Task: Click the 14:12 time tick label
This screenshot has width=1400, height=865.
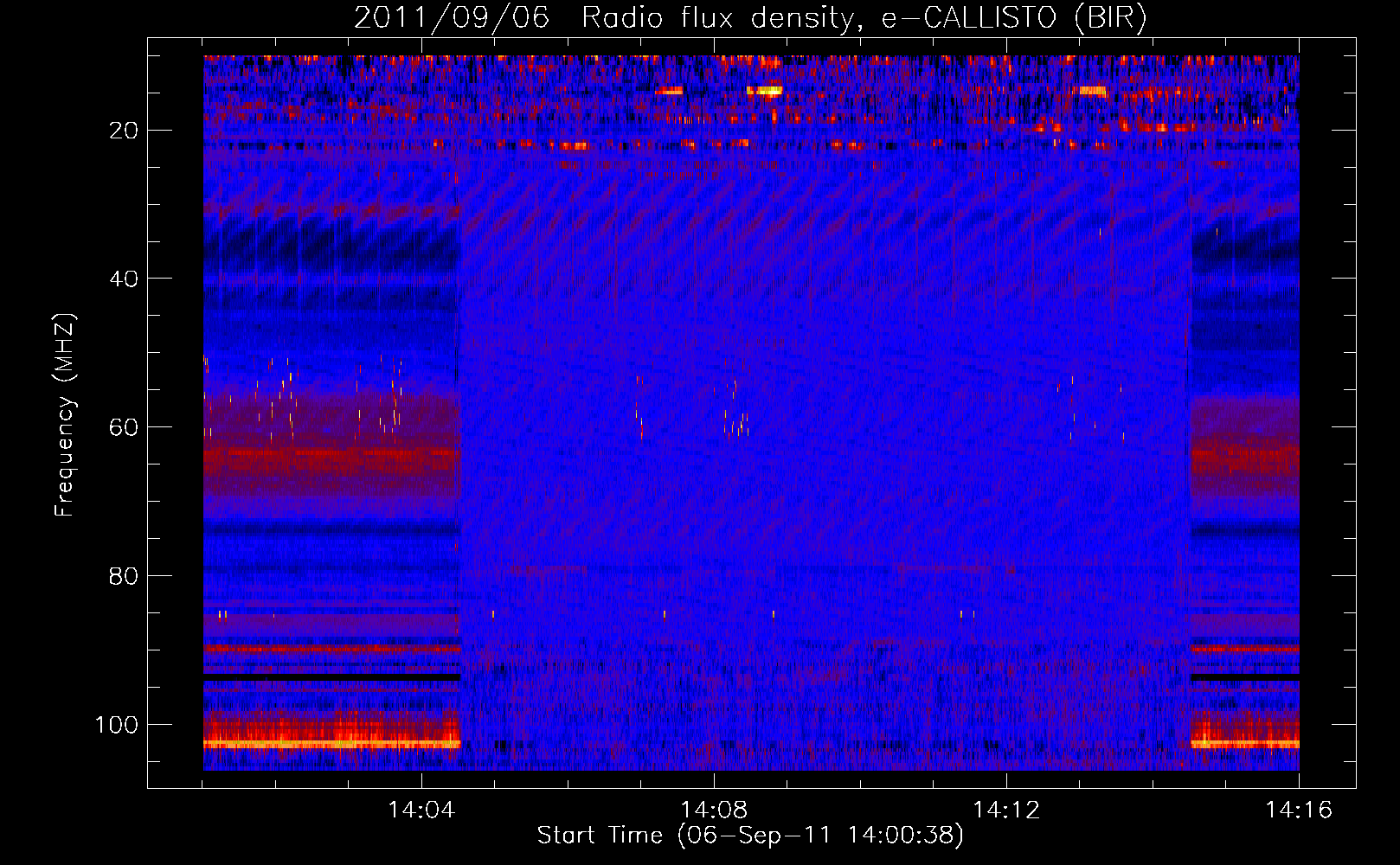Action: point(1006,811)
